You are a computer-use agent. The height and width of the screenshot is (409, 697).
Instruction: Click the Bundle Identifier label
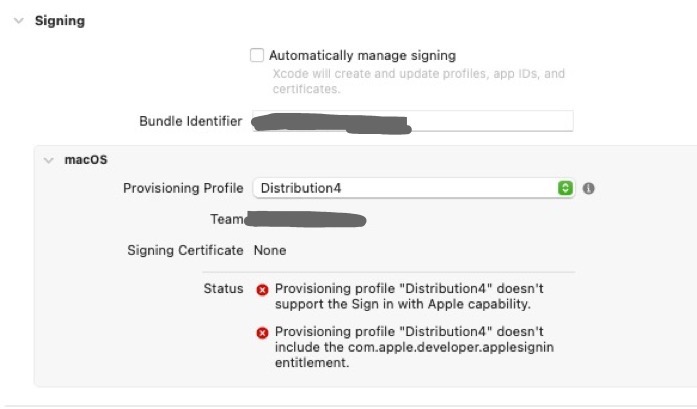(191, 121)
